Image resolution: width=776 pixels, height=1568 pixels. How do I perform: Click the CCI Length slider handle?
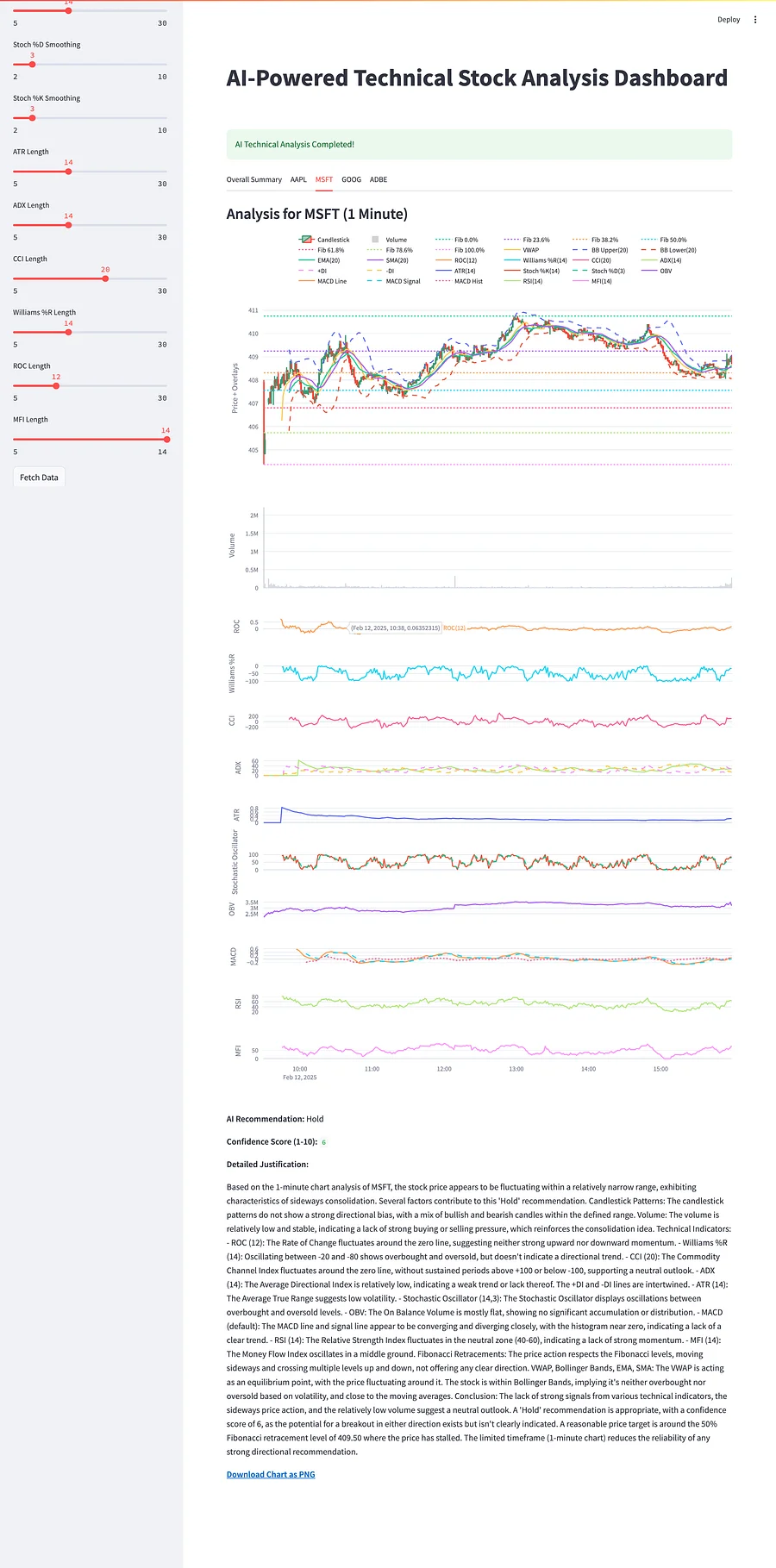pos(105,278)
